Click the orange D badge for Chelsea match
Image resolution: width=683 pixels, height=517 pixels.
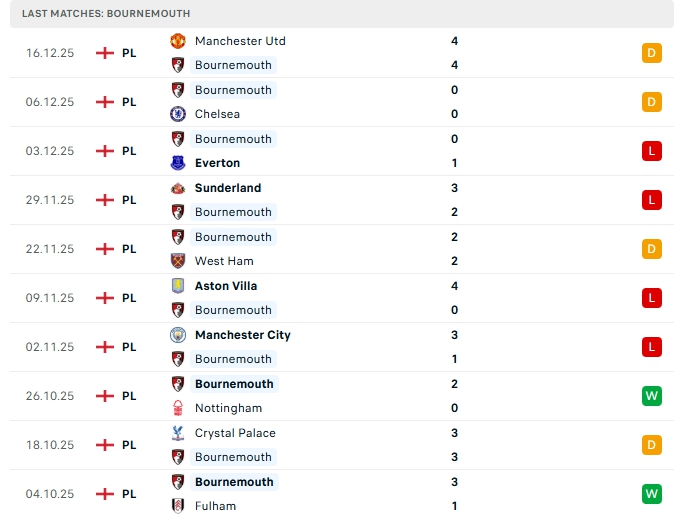point(652,102)
